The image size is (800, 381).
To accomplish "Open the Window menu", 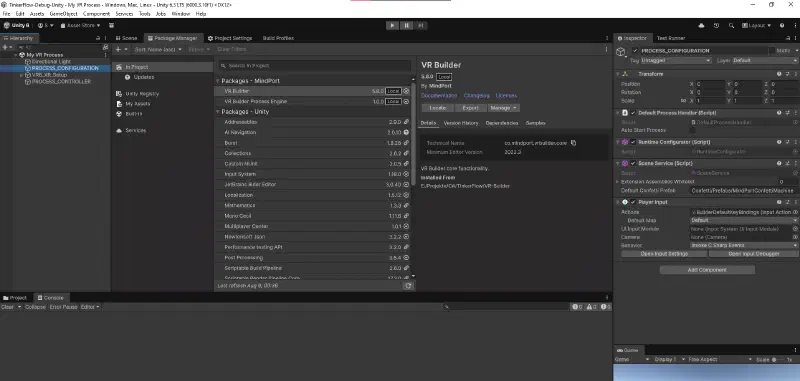I will click(181, 14).
